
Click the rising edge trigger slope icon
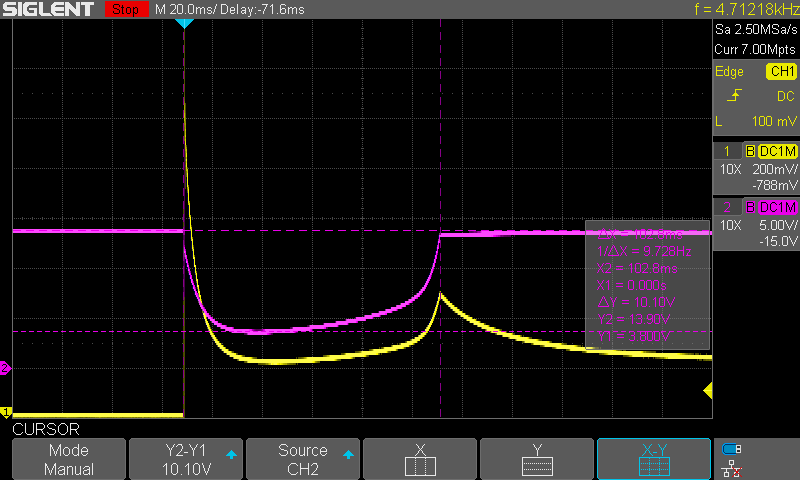(x=734, y=95)
